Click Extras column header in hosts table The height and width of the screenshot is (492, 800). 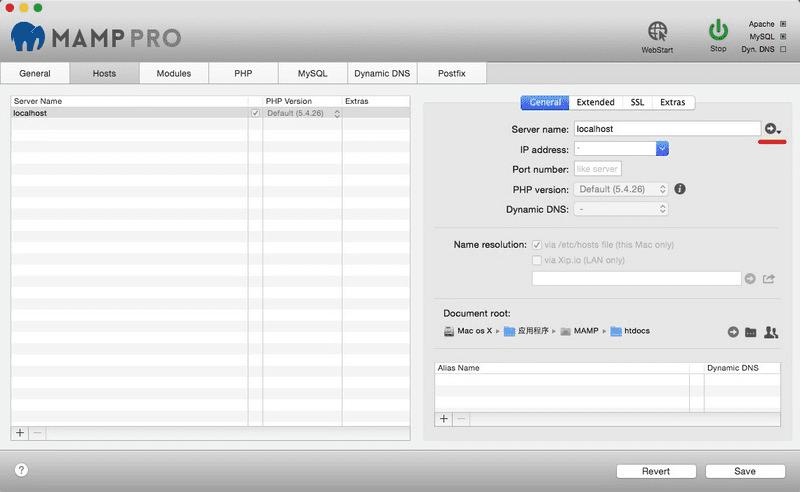pos(376,101)
